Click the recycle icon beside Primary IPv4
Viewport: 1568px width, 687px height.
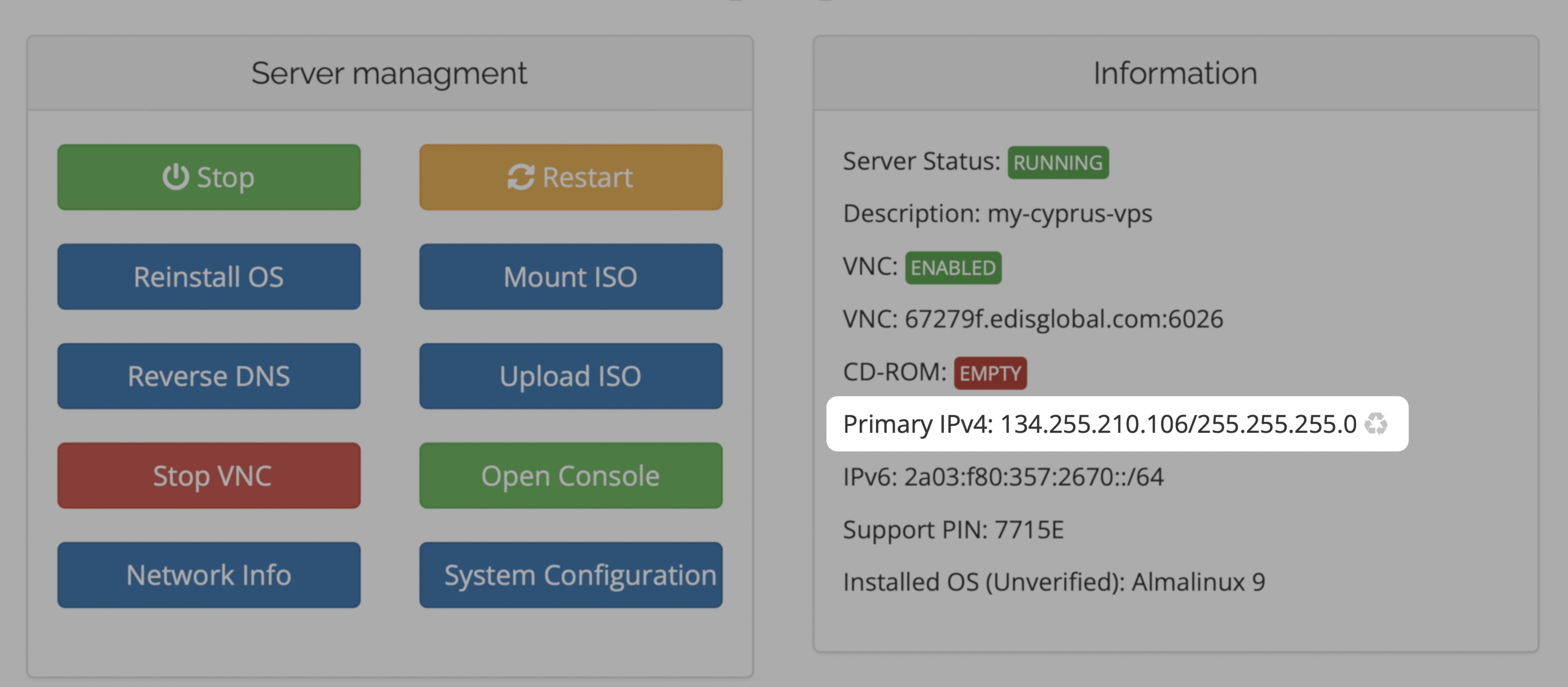click(x=1376, y=424)
